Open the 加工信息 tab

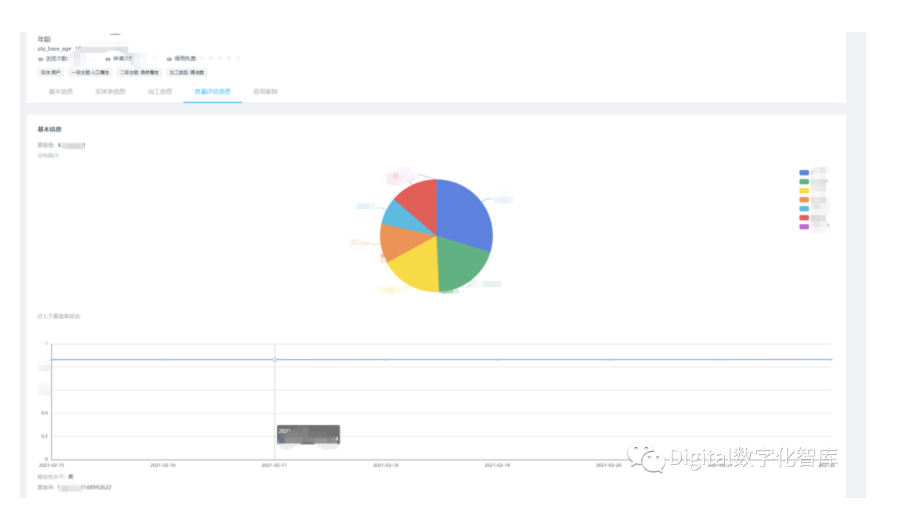(160, 92)
